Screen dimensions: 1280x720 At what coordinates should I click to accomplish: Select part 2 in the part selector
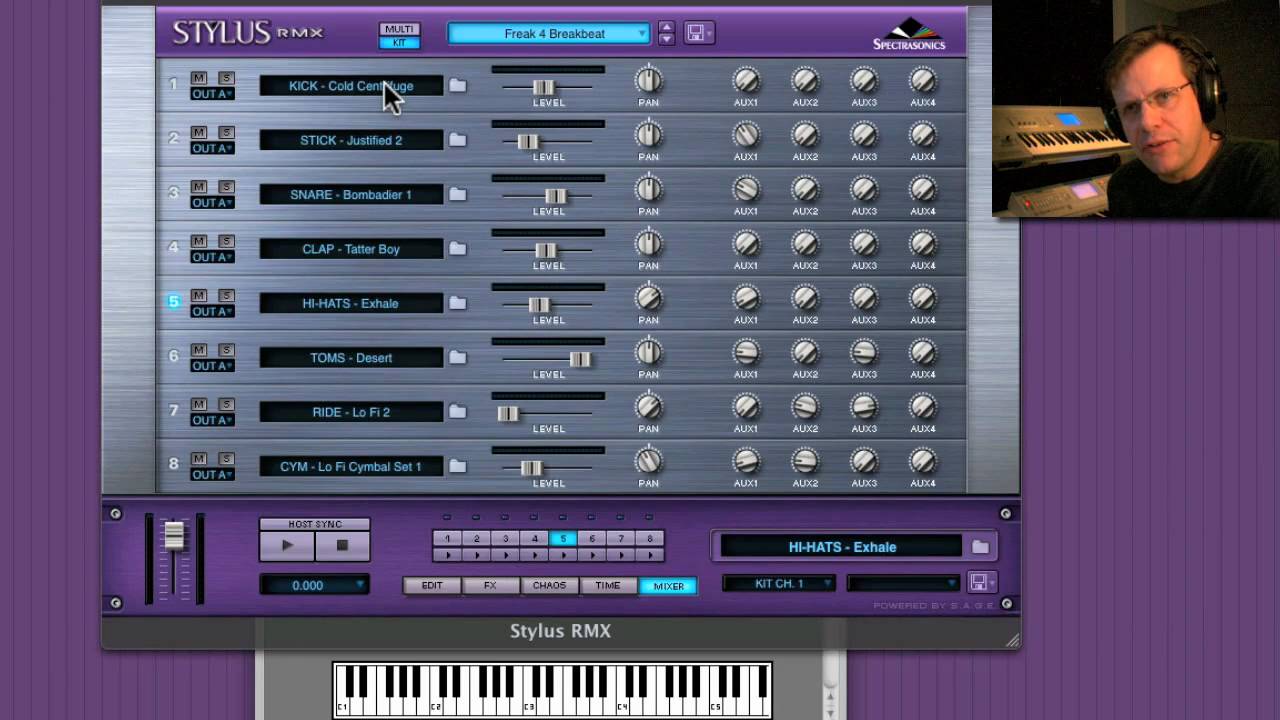click(476, 539)
